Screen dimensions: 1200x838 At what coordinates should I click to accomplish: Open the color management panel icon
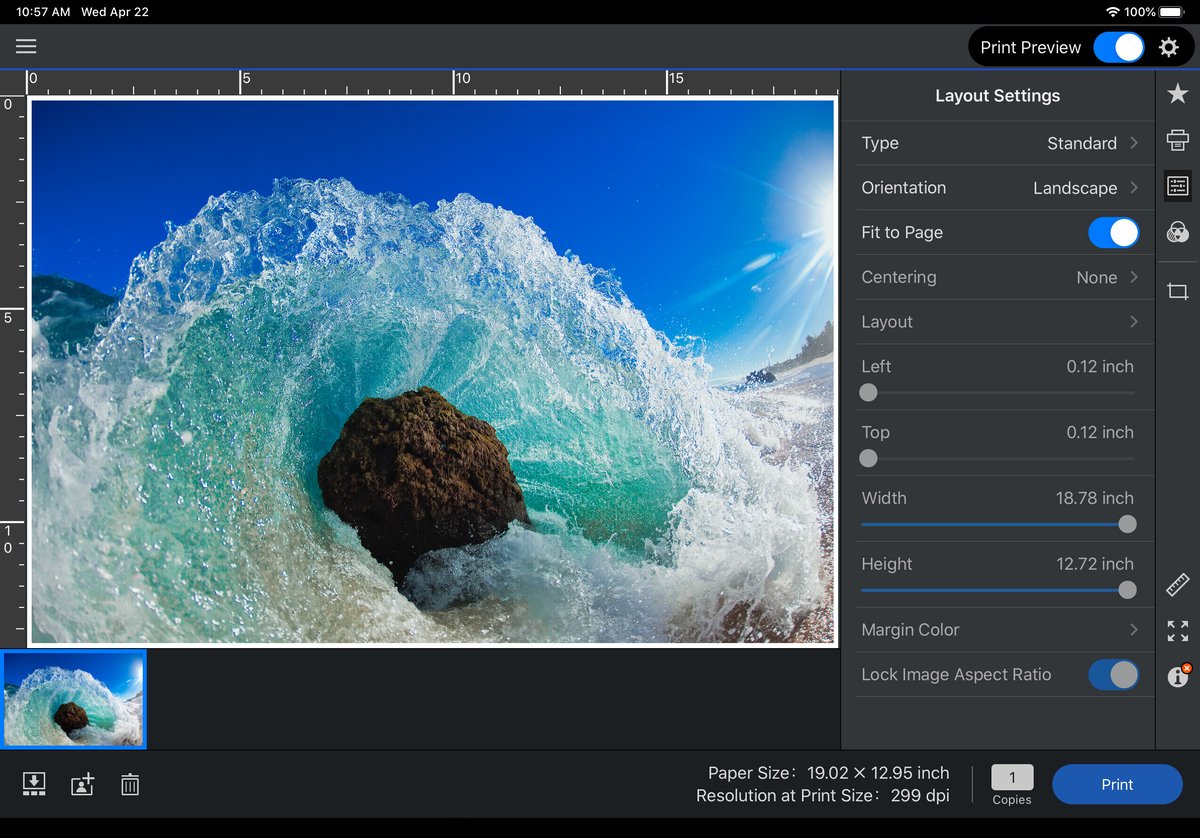click(x=1177, y=233)
